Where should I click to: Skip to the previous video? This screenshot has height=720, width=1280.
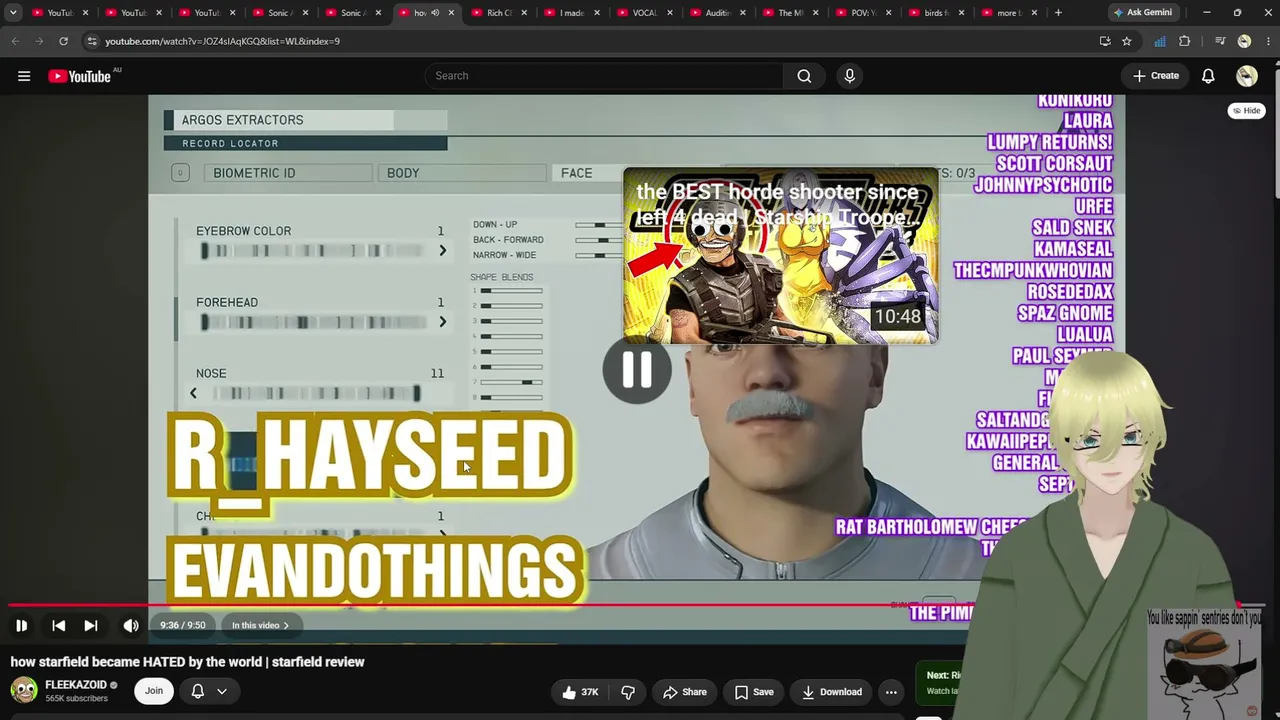[59, 626]
